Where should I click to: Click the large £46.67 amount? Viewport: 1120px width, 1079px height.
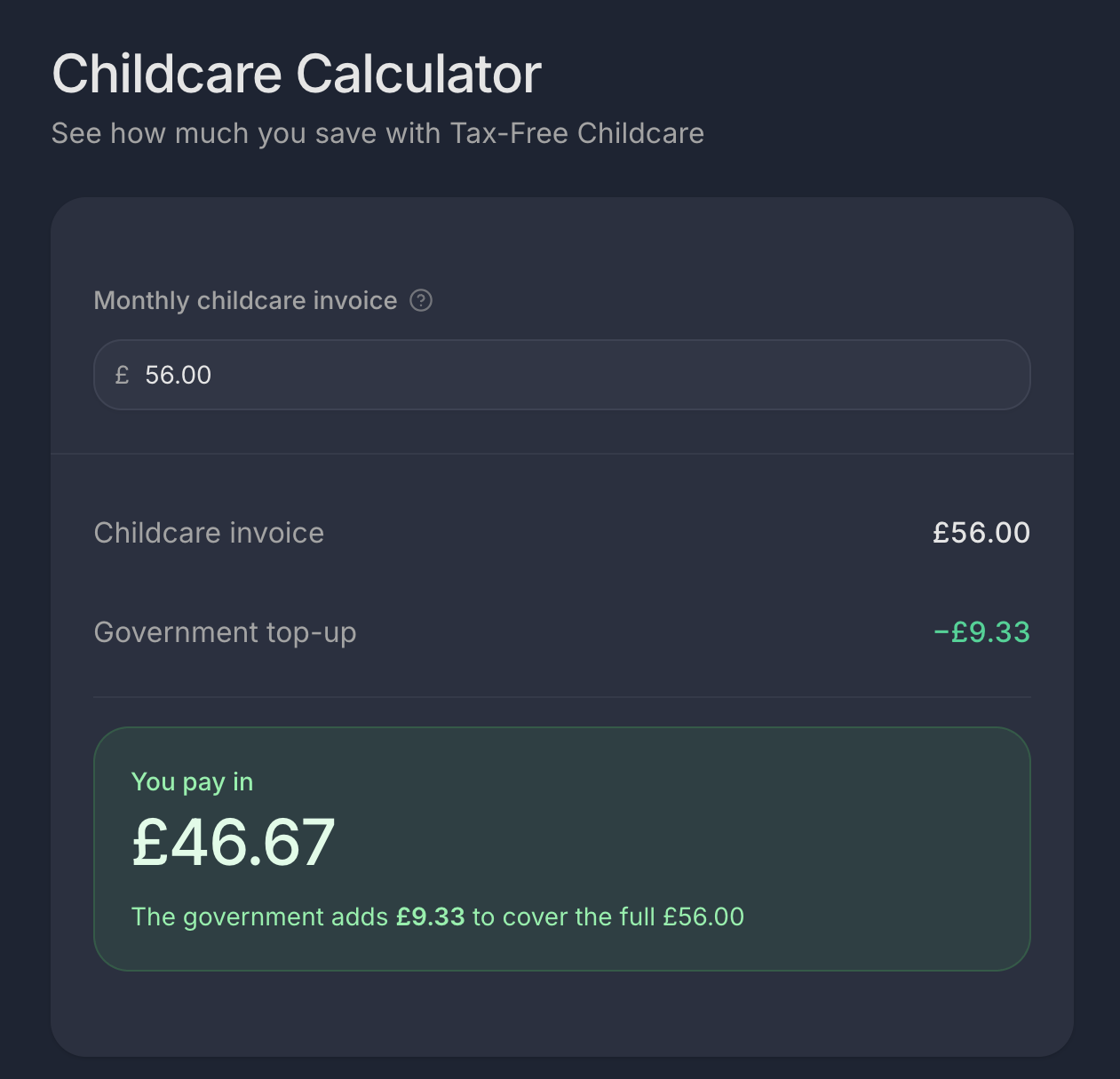coord(233,842)
